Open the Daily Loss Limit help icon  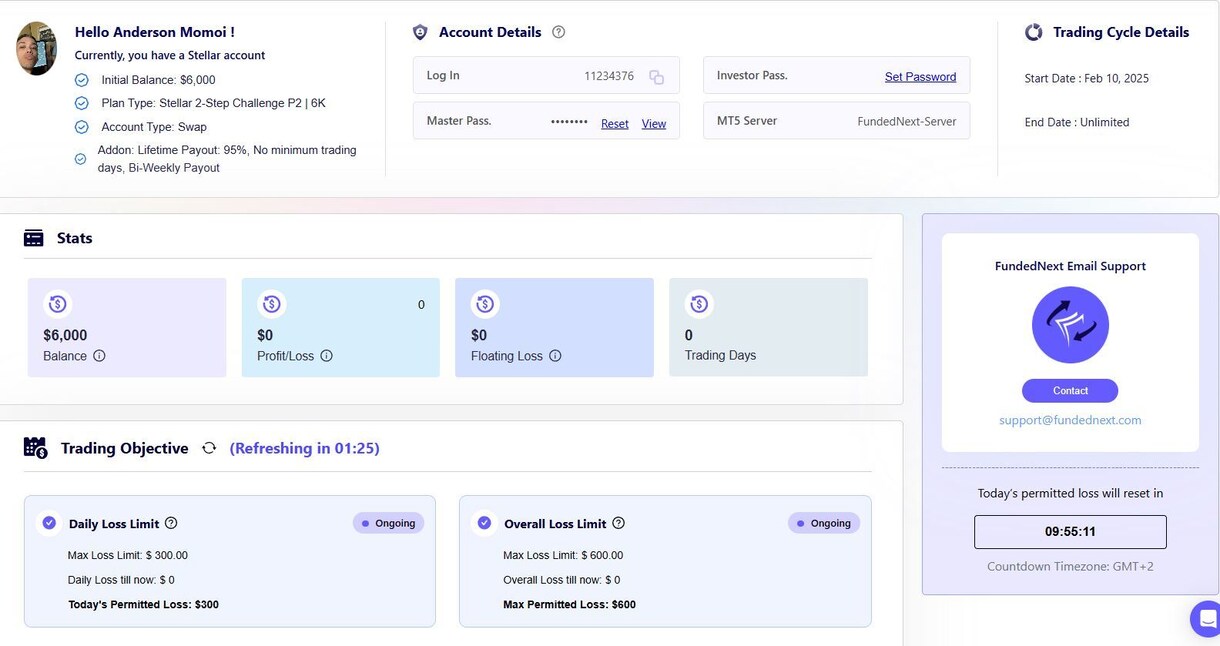[x=171, y=523]
